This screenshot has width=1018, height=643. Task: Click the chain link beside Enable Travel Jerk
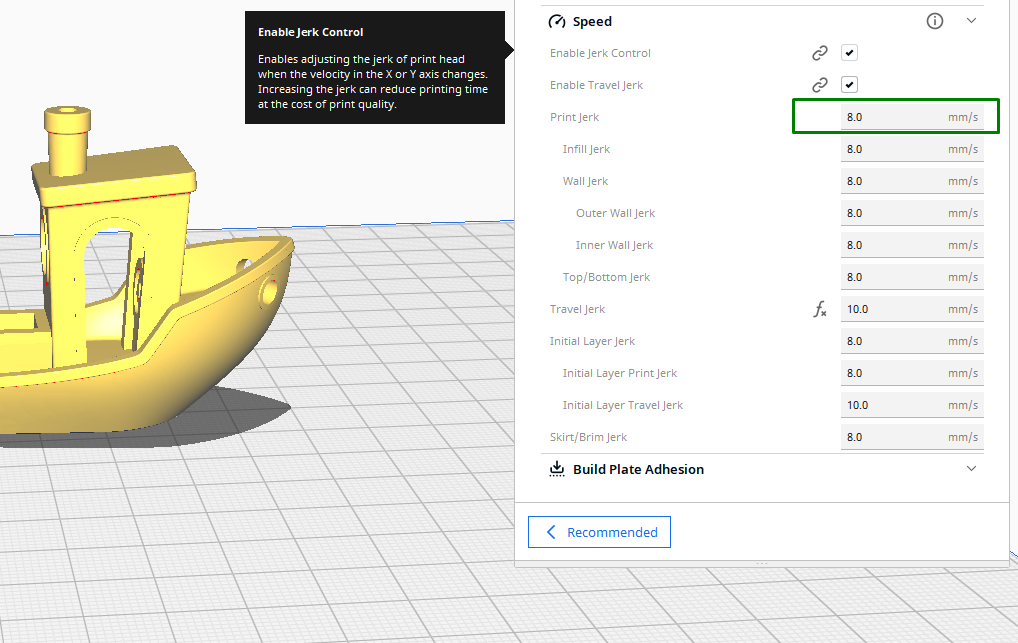(x=819, y=84)
